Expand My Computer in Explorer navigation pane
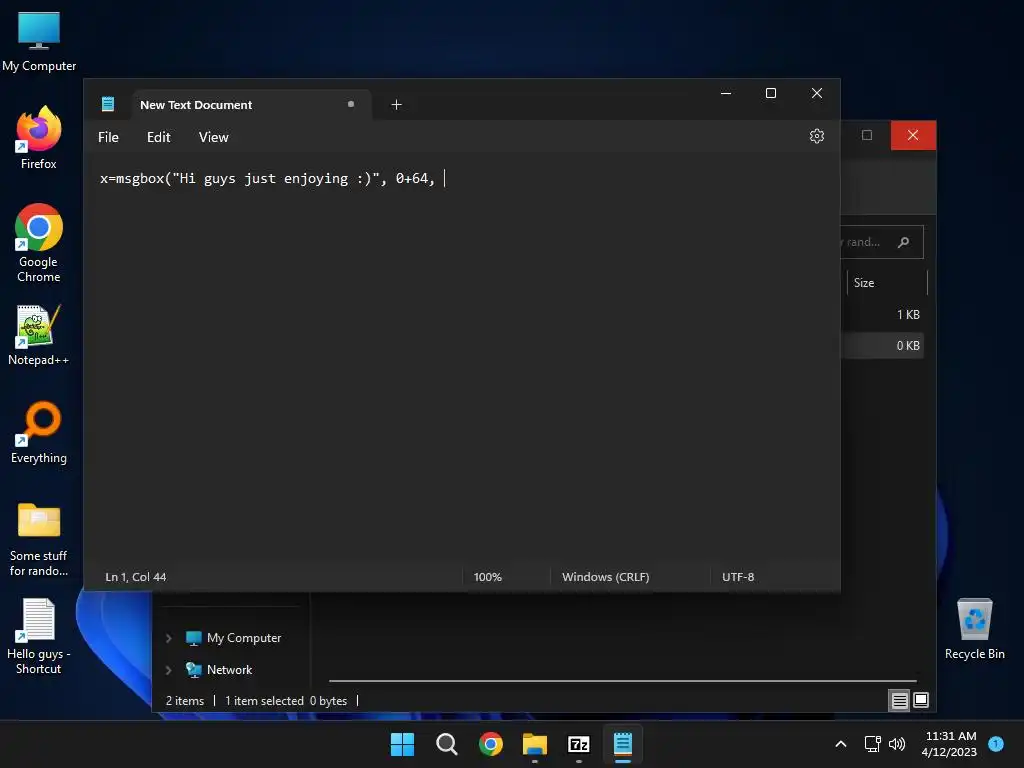The image size is (1024, 768). tap(168, 638)
